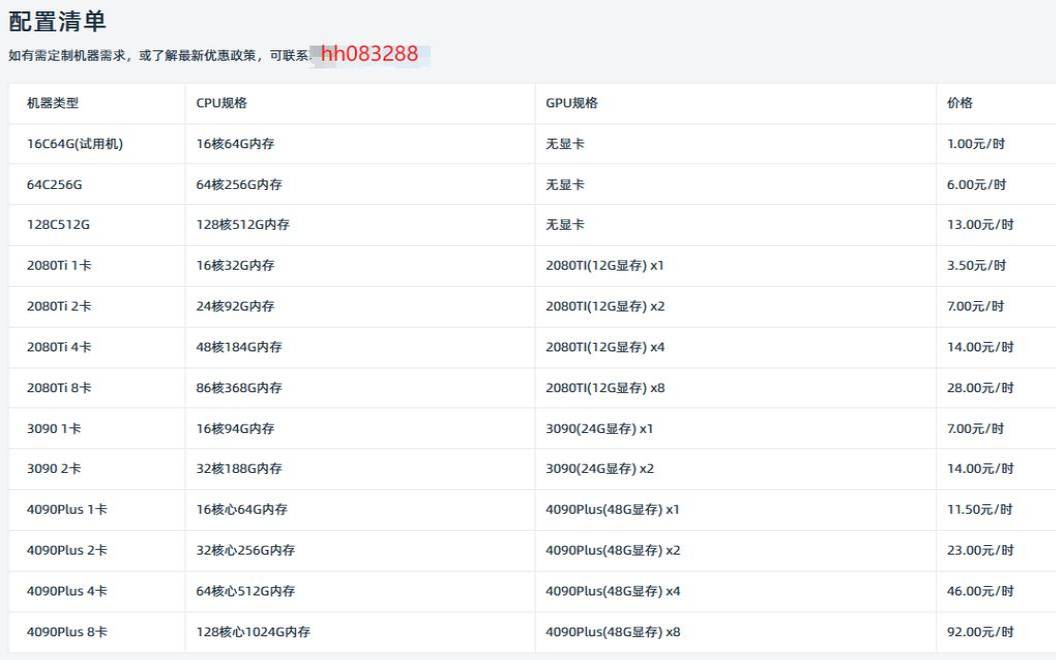Select the 128核心1024G内存 CPU spec cell
Image resolution: width=1056 pixels, height=660 pixels.
click(253, 632)
